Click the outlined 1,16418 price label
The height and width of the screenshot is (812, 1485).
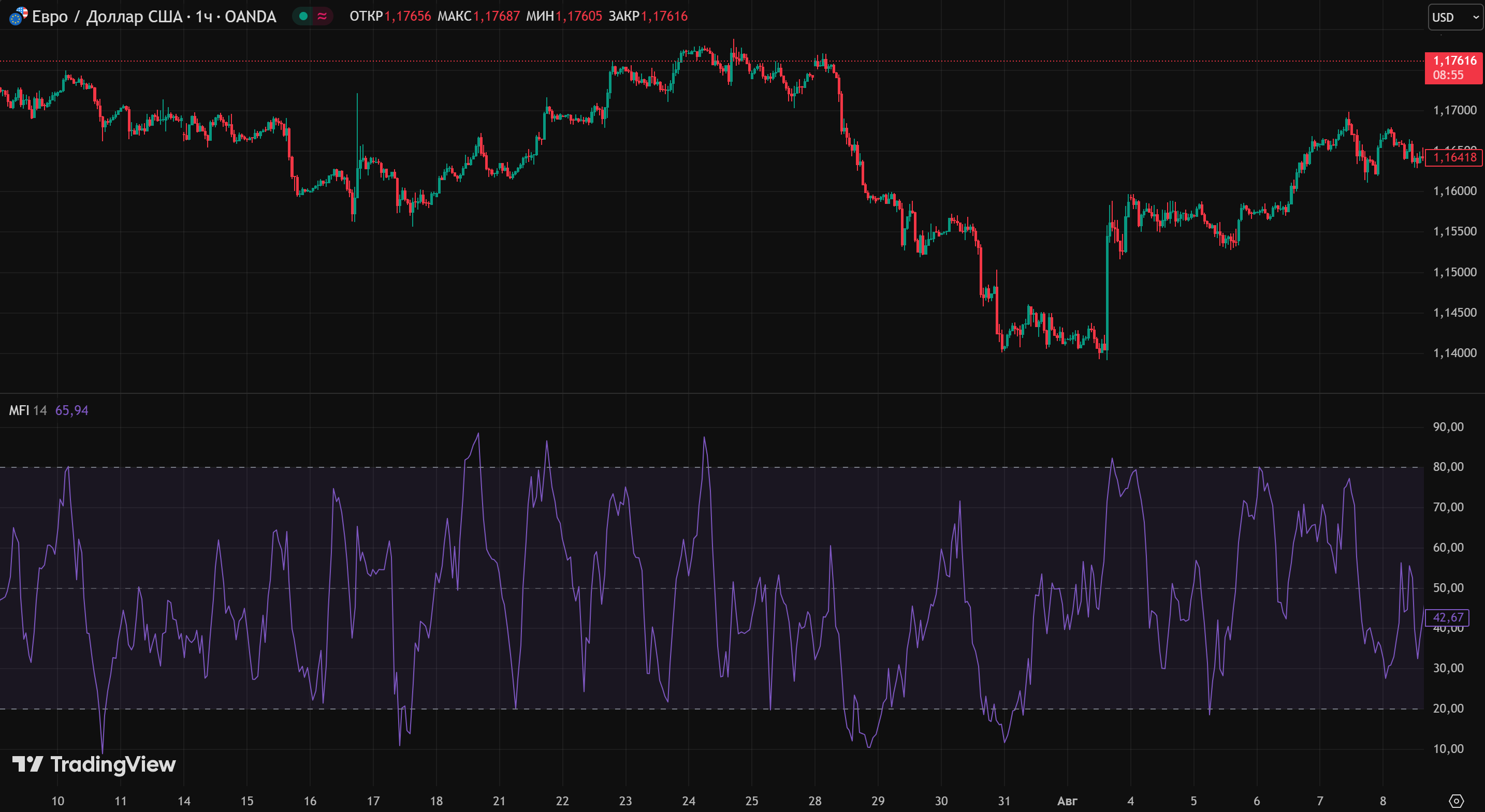tap(1454, 157)
